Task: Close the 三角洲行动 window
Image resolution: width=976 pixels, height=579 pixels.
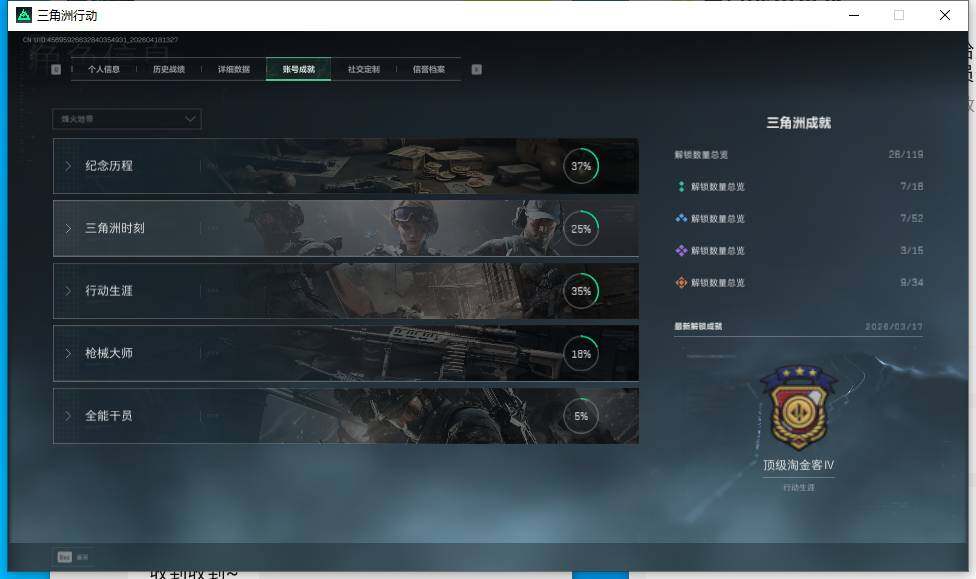Action: (945, 15)
